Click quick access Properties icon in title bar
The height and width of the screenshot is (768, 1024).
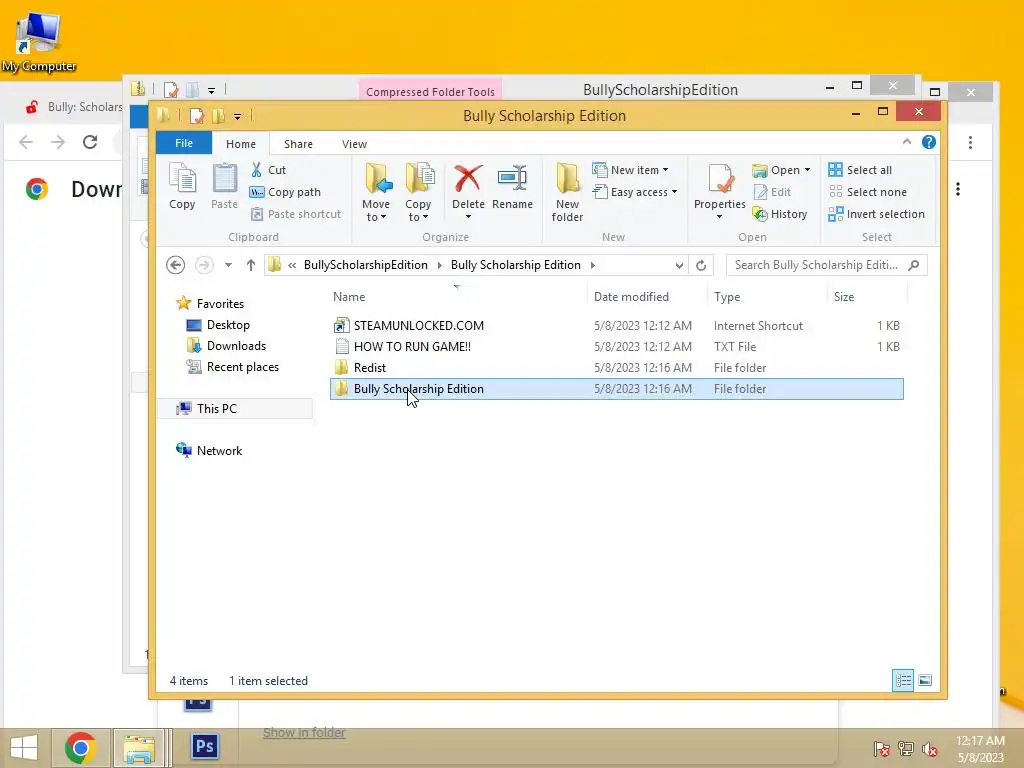(196, 116)
